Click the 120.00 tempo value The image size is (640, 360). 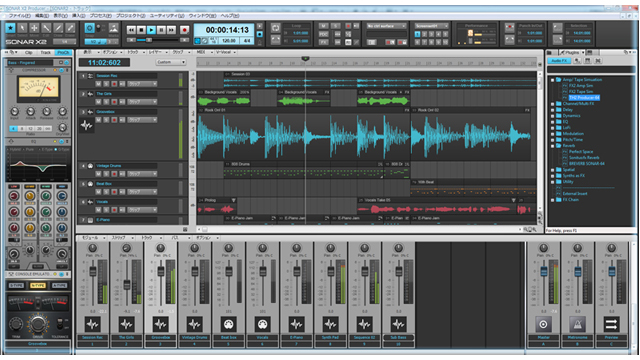[x=229, y=41]
